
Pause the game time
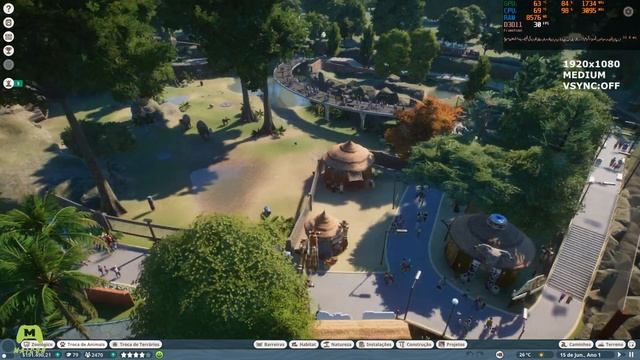pyautogui.click(x=631, y=355)
